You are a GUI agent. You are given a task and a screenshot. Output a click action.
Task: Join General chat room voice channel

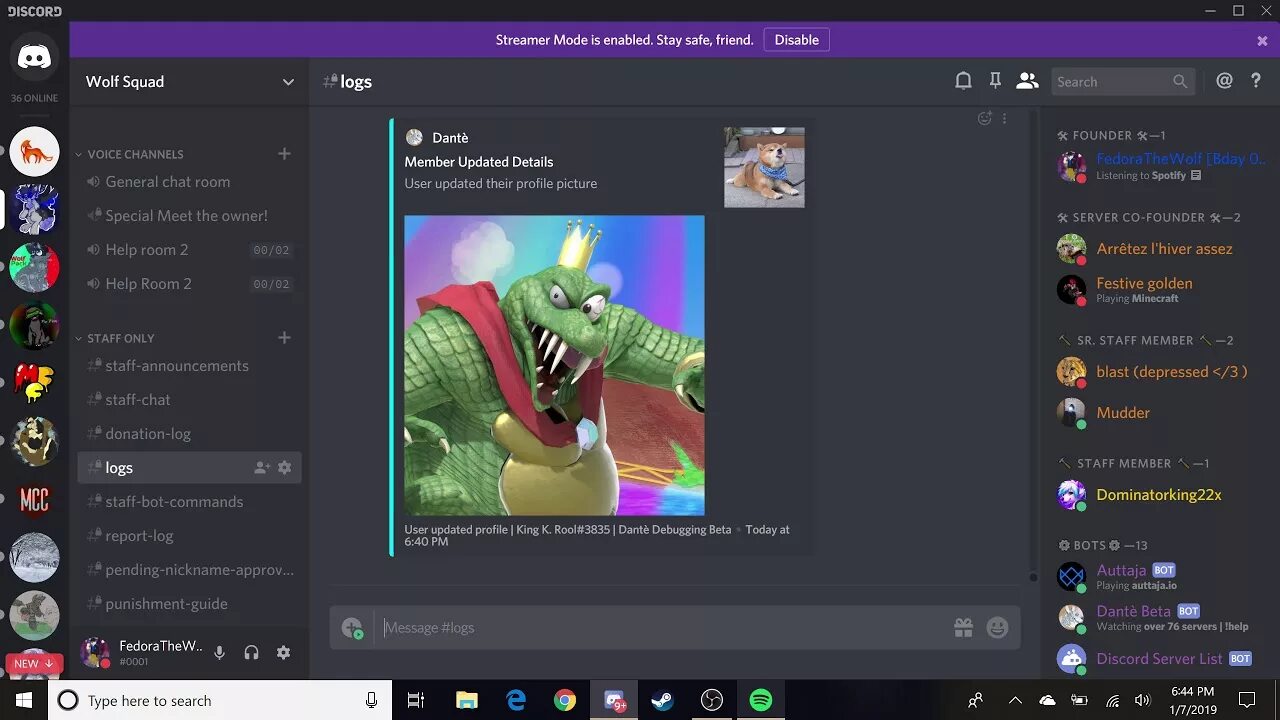coord(189,182)
